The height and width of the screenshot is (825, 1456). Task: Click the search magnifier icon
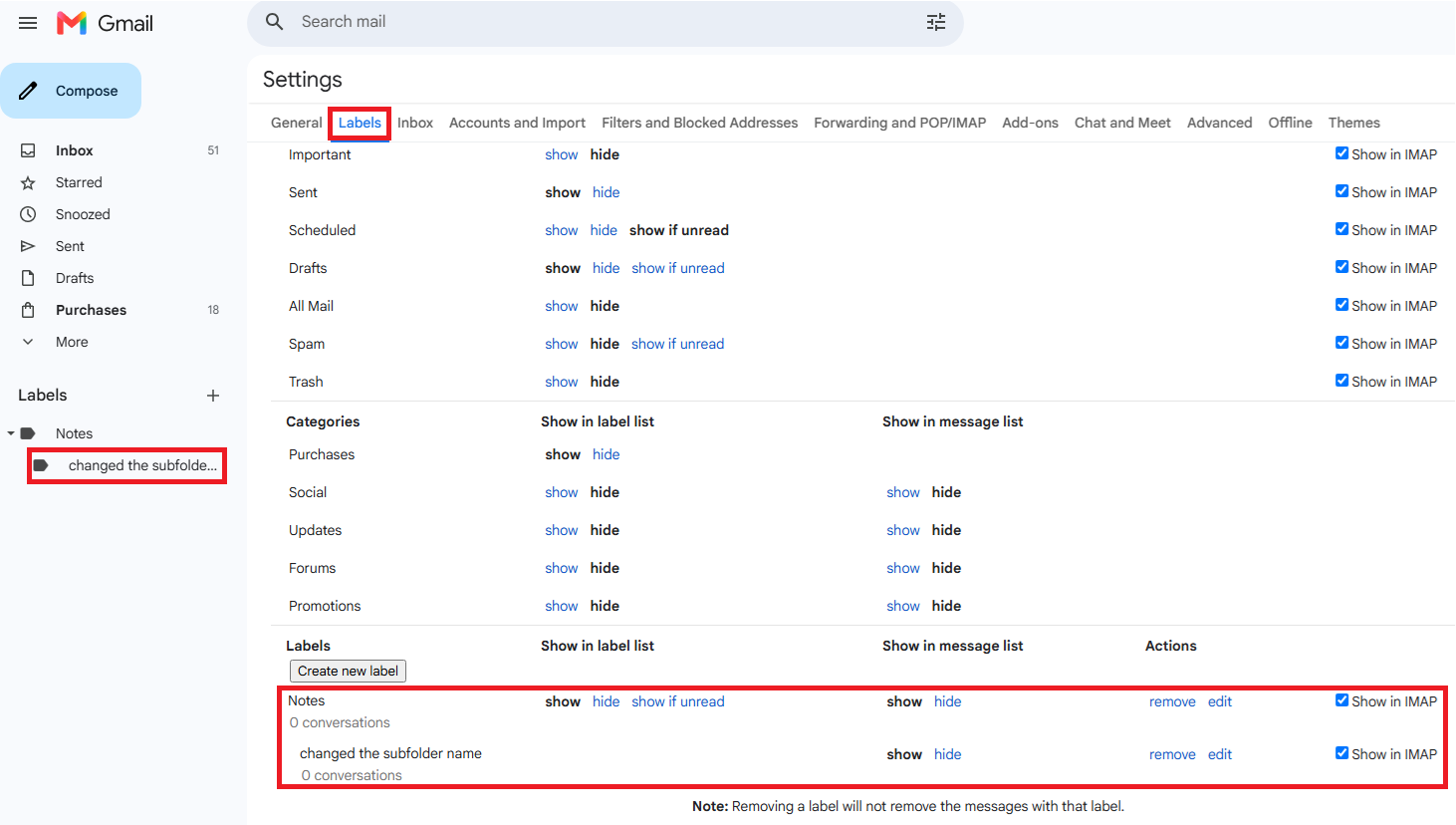coord(275,22)
